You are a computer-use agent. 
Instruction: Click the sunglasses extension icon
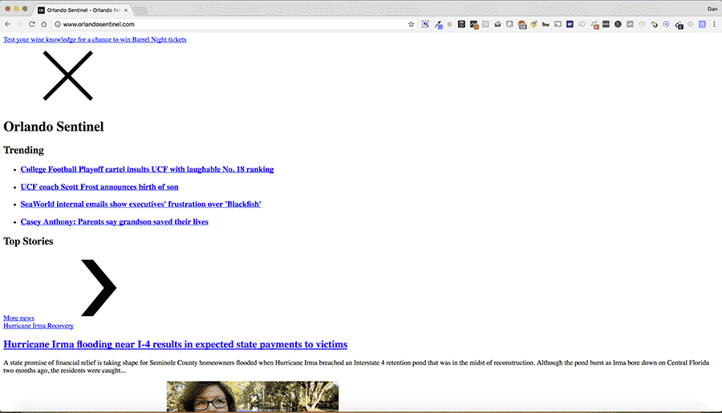546,24
